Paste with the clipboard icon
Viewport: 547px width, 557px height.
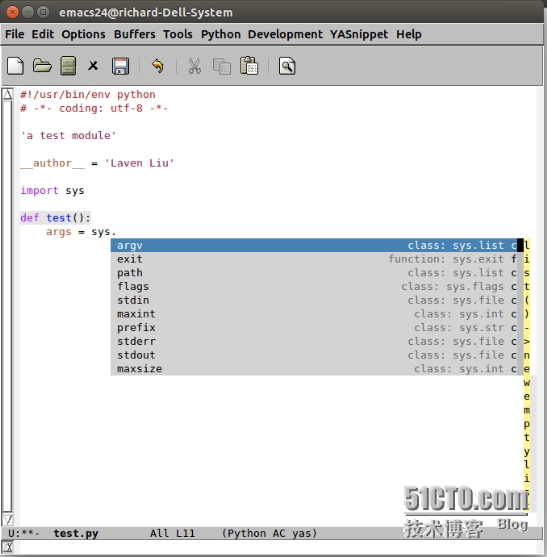(249, 66)
